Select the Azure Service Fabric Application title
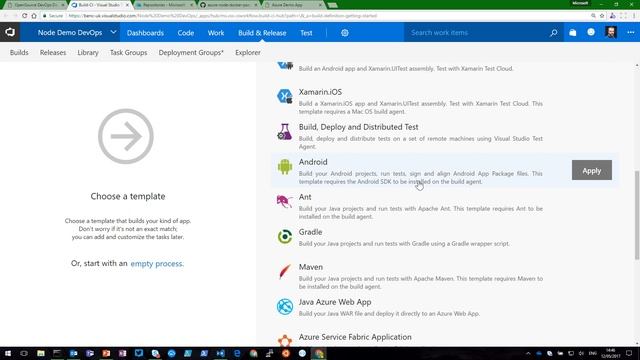The width and height of the screenshot is (640, 360). (355, 337)
